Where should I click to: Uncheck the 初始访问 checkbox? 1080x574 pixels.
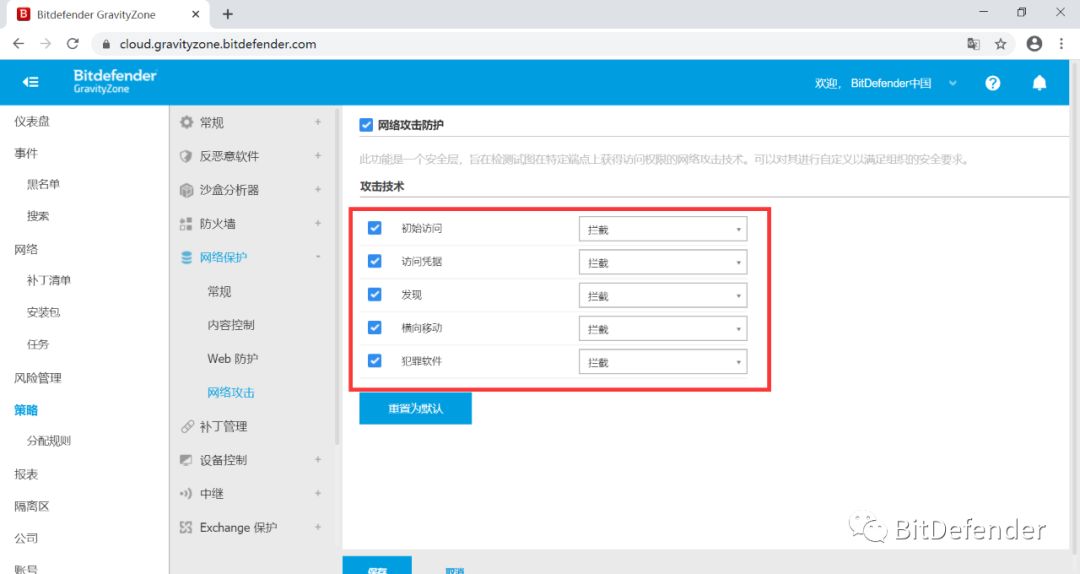(x=375, y=228)
